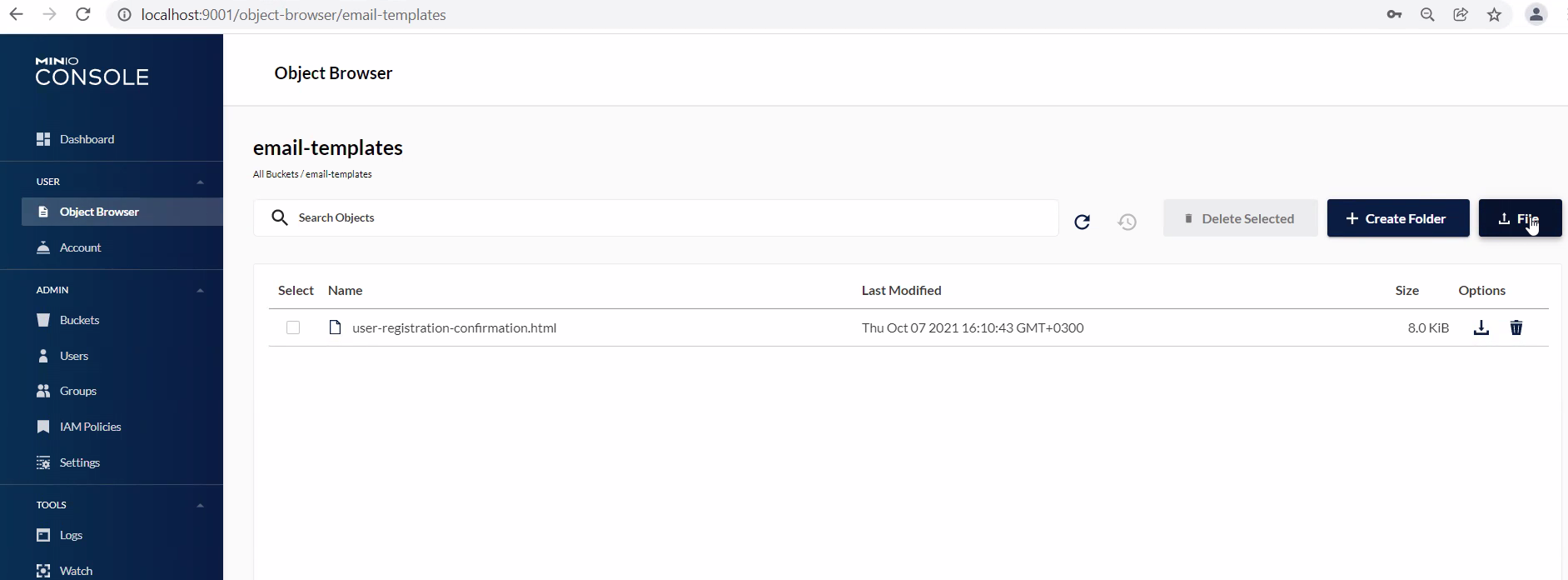Collapse the TOOLS sidebar section
The width and height of the screenshot is (1568, 580).
click(x=200, y=505)
